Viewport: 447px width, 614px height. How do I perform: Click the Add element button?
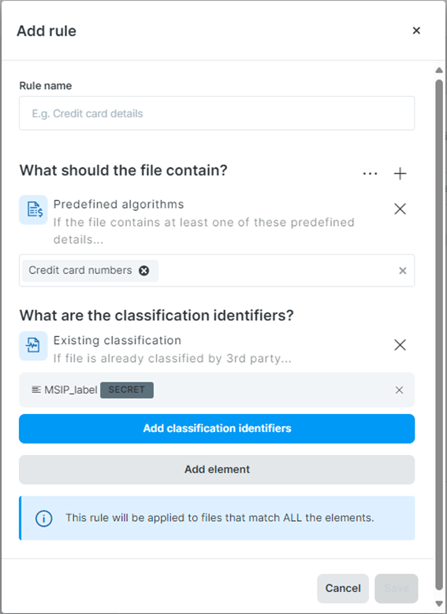coord(217,470)
